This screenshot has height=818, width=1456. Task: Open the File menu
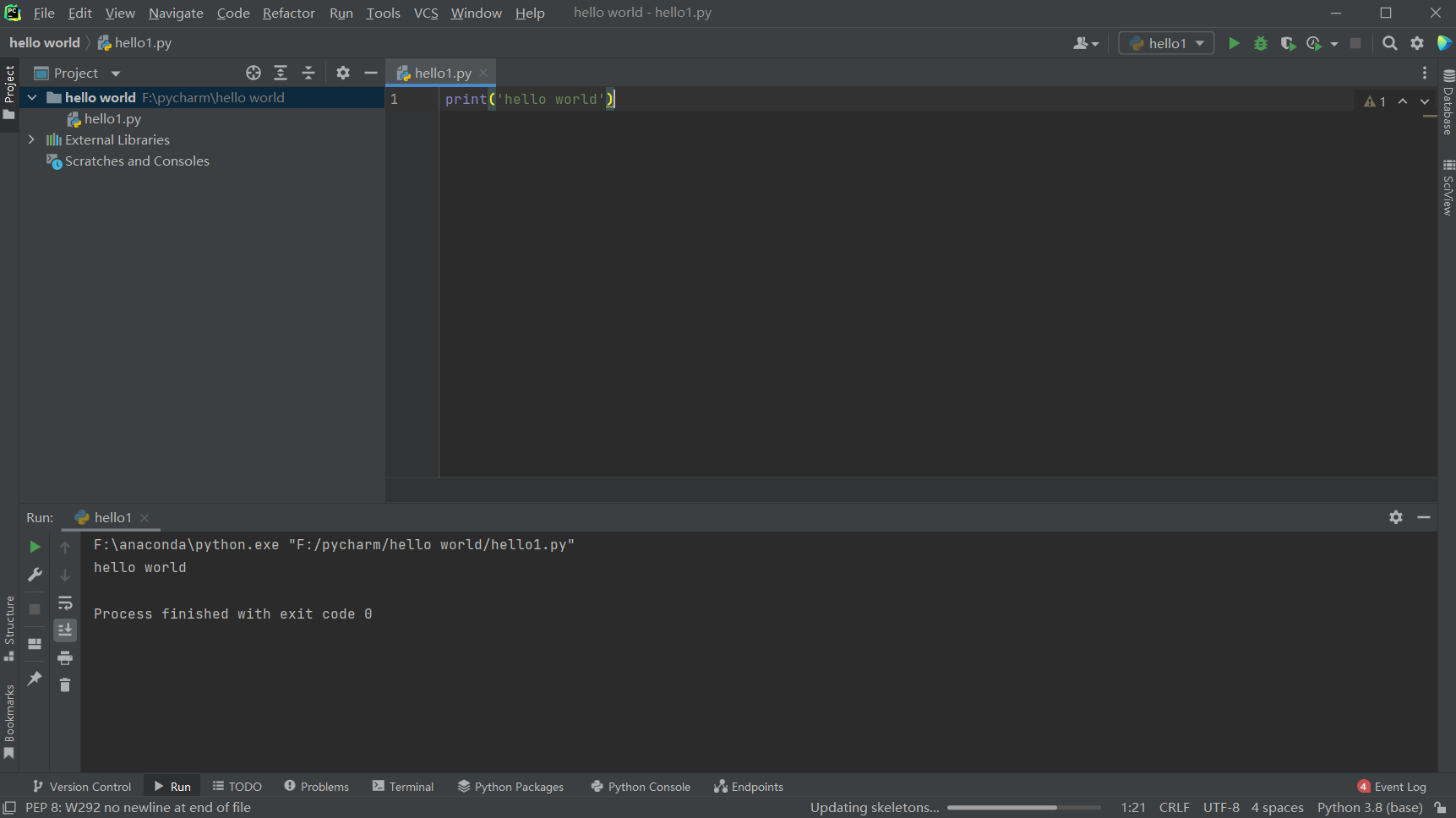click(x=44, y=13)
